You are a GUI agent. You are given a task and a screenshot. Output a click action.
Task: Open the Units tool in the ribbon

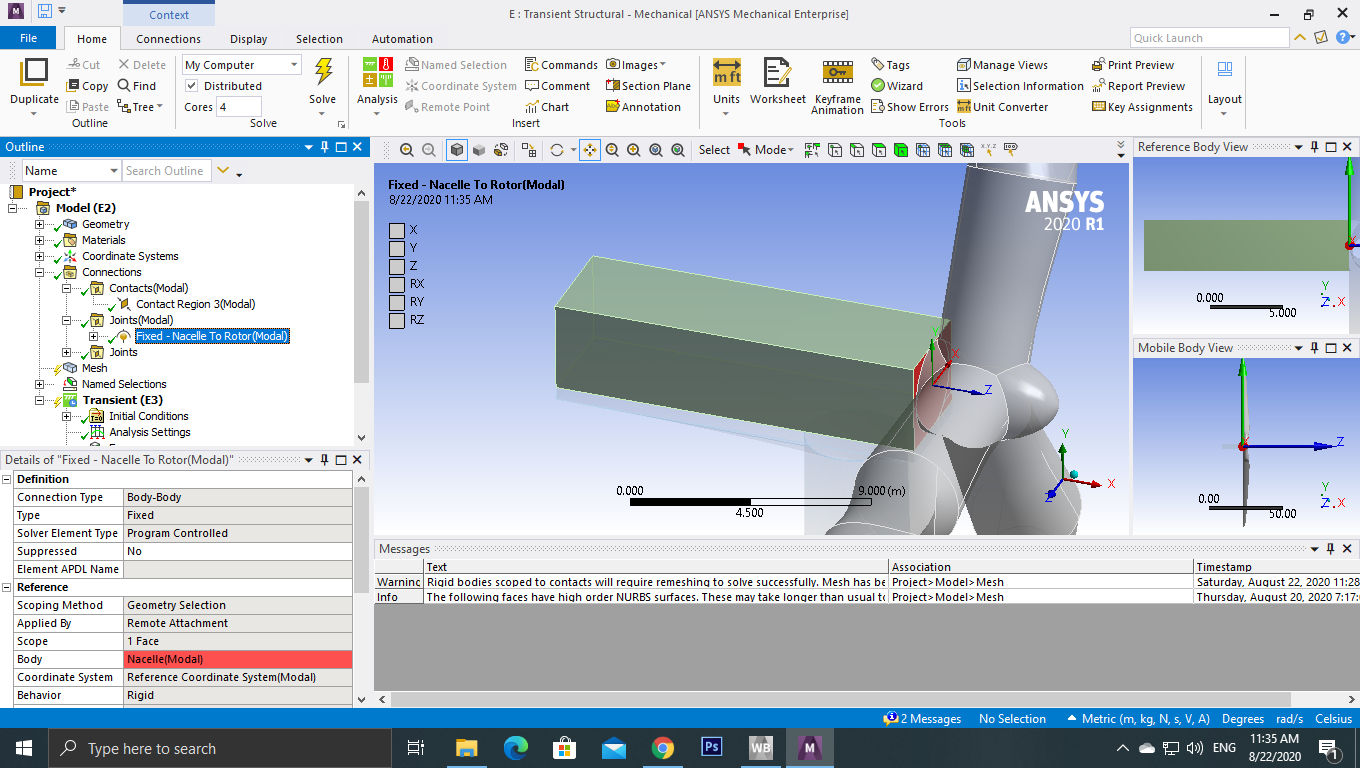pos(726,74)
